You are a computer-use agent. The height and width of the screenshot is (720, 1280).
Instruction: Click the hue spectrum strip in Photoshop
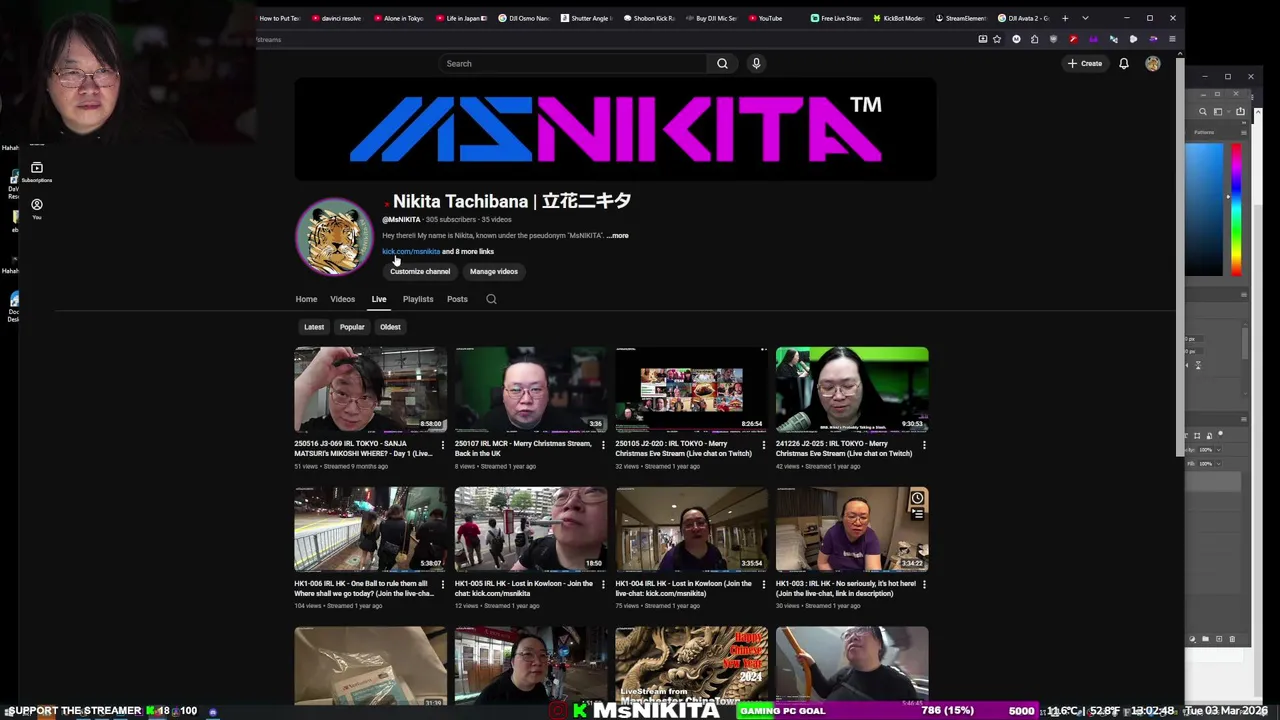click(x=1236, y=210)
